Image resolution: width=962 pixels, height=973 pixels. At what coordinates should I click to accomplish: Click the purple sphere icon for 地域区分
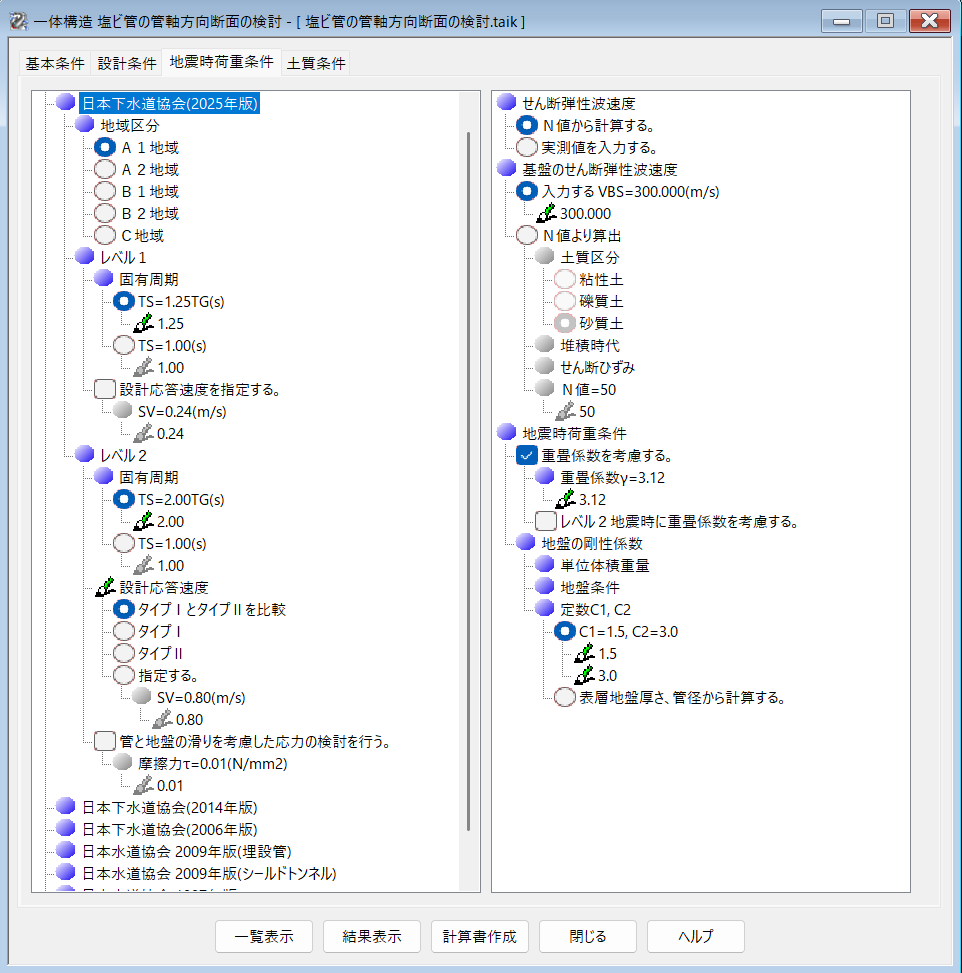85,125
